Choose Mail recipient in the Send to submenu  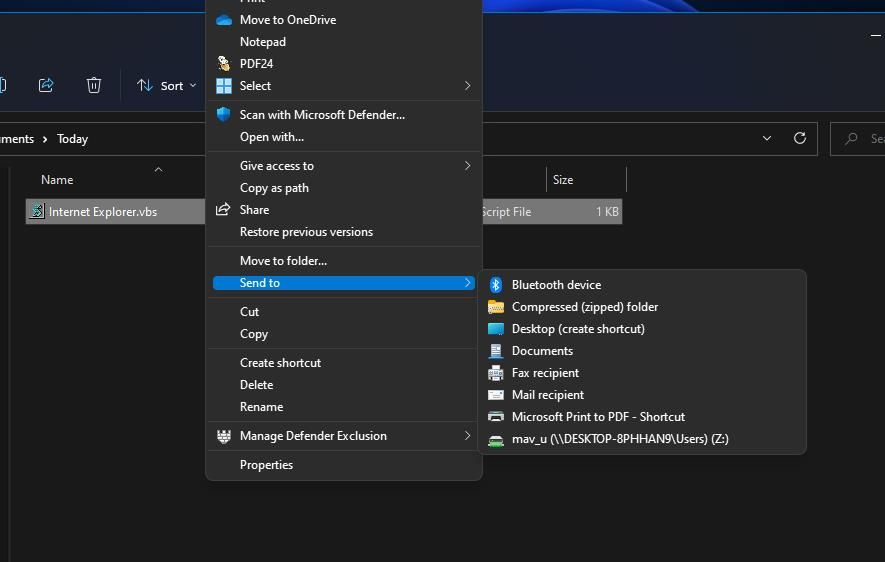[547, 395]
